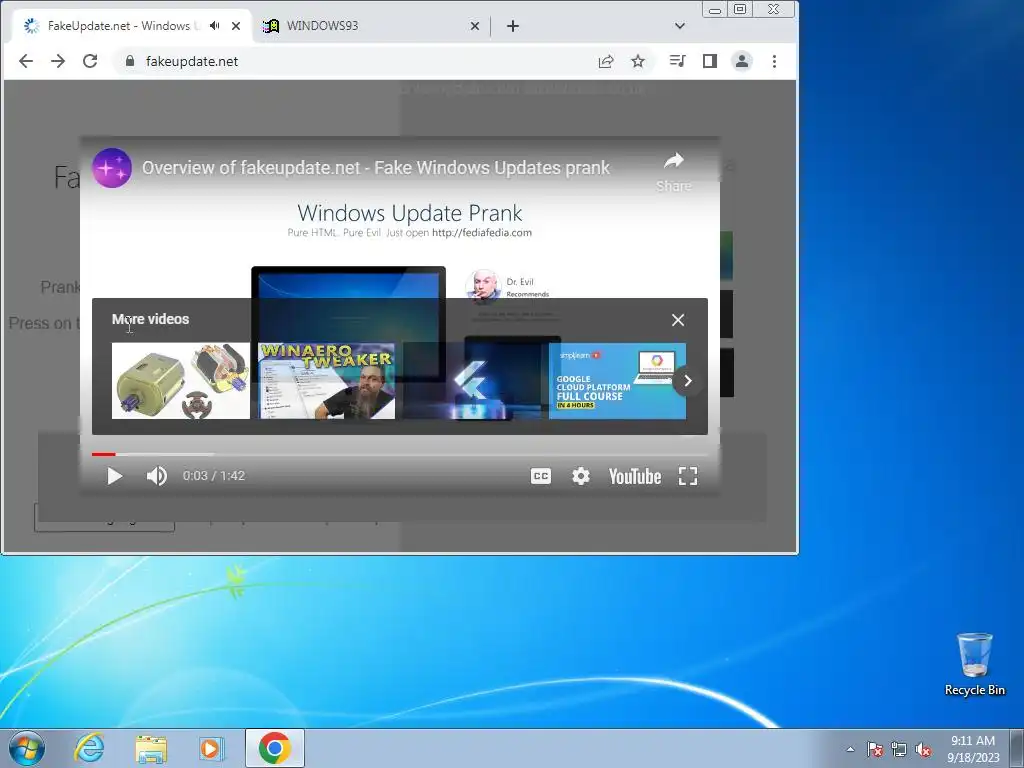Toggle Chrome side panel
The width and height of the screenshot is (1024, 768).
coord(710,61)
